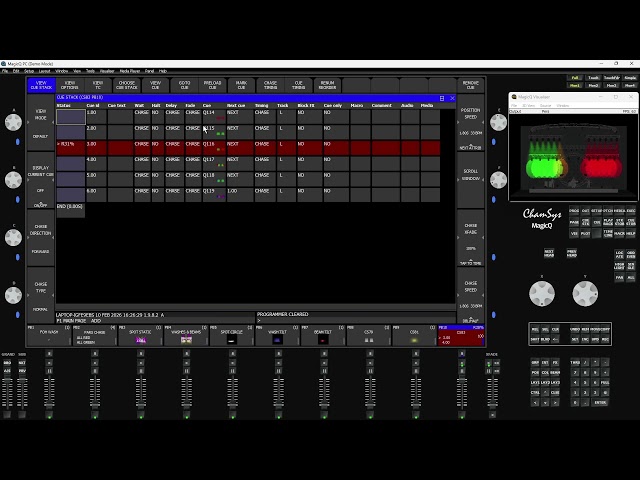Image resolution: width=640 pixels, height=480 pixels.
Task: Click END row at bottom of cue stack
Action: pos(70,210)
